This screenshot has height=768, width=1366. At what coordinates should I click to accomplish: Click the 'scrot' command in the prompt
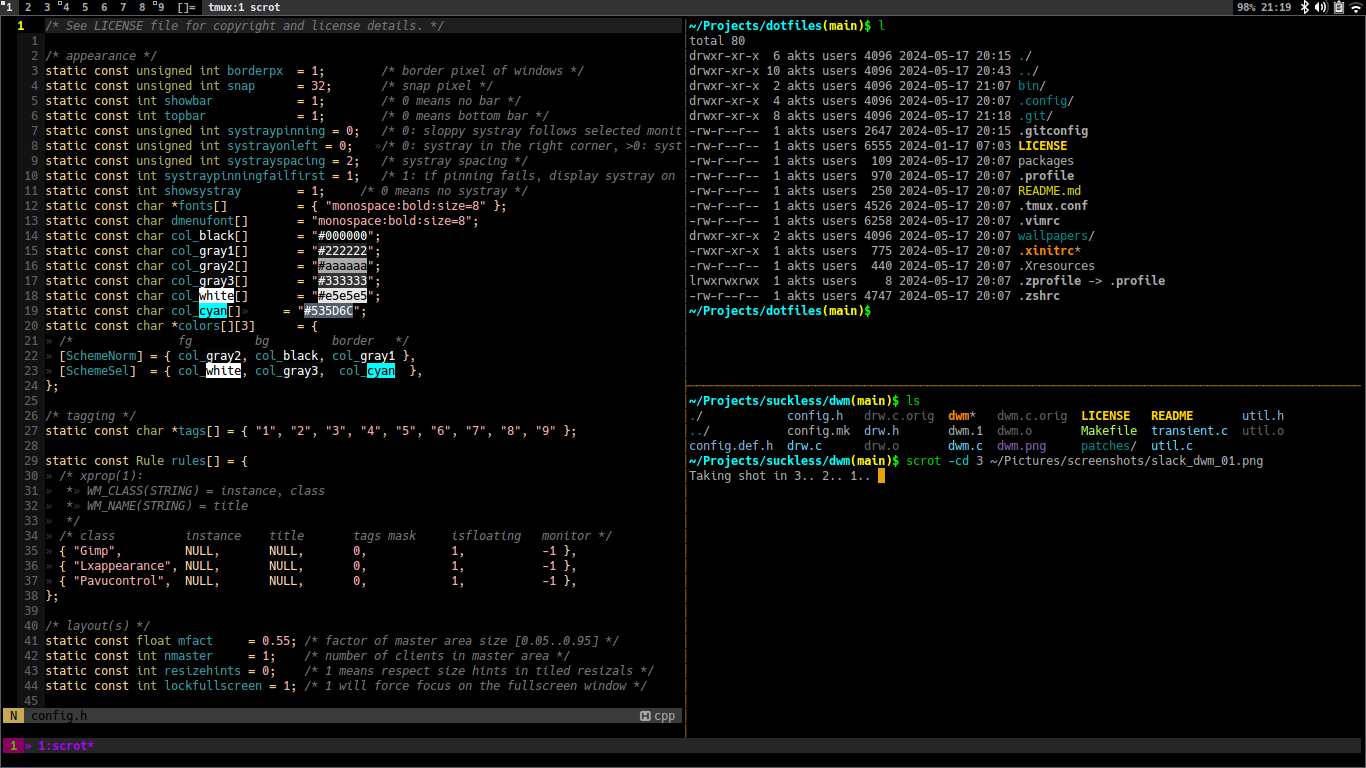tap(924, 461)
